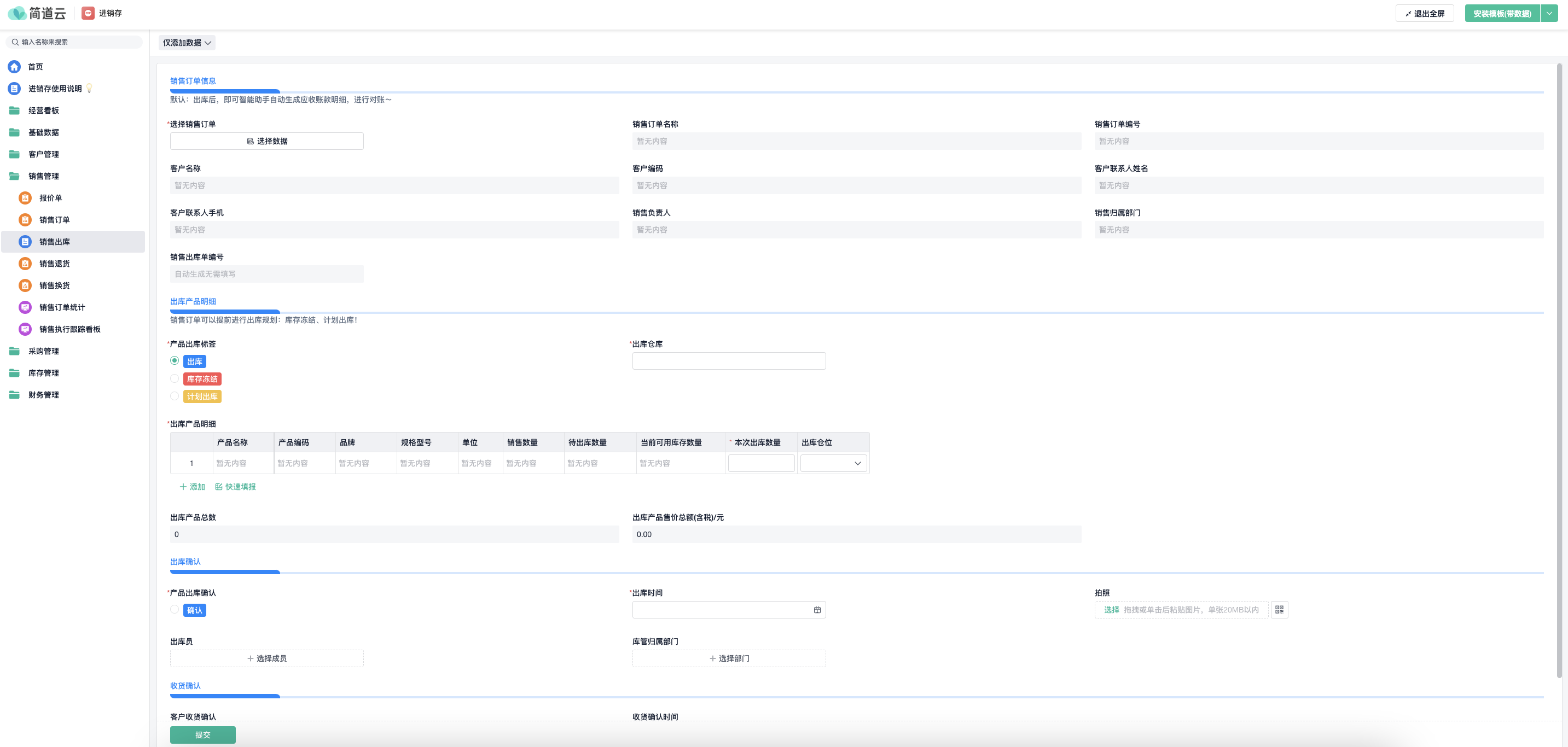
Task: Click the 进销存使用说明 document icon
Action: (x=14, y=89)
